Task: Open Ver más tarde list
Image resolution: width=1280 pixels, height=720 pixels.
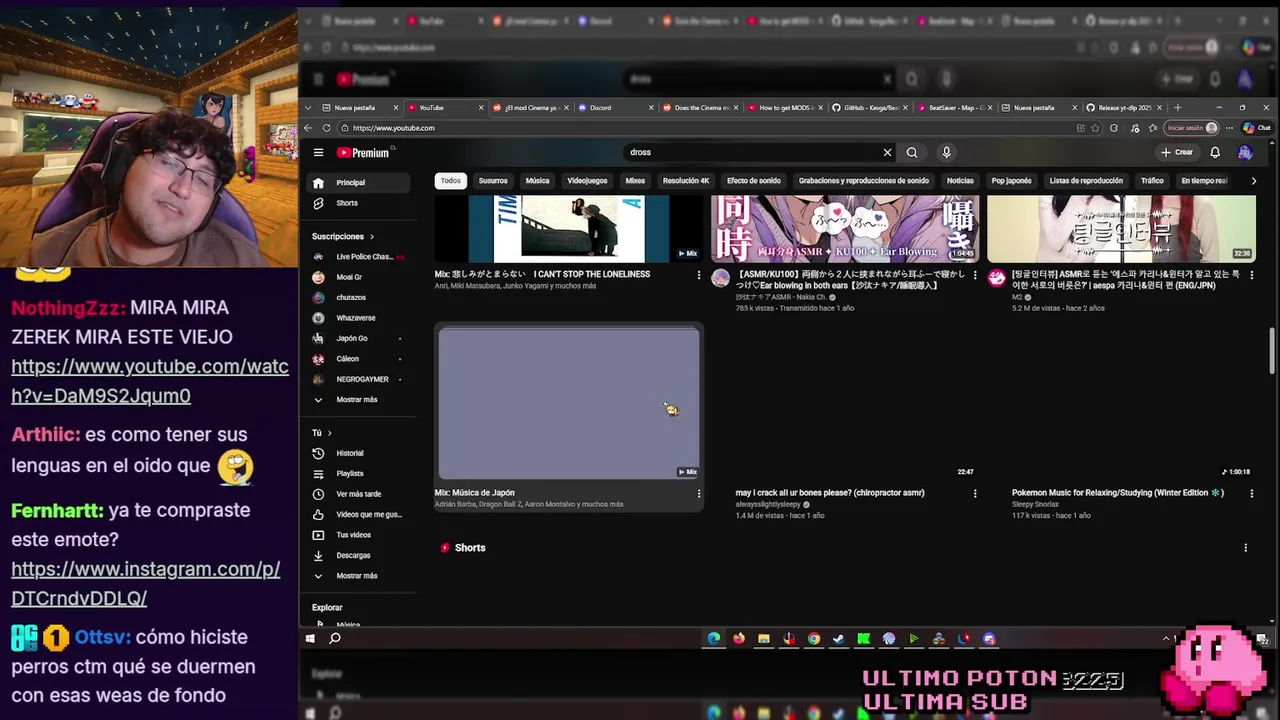Action: tap(359, 494)
